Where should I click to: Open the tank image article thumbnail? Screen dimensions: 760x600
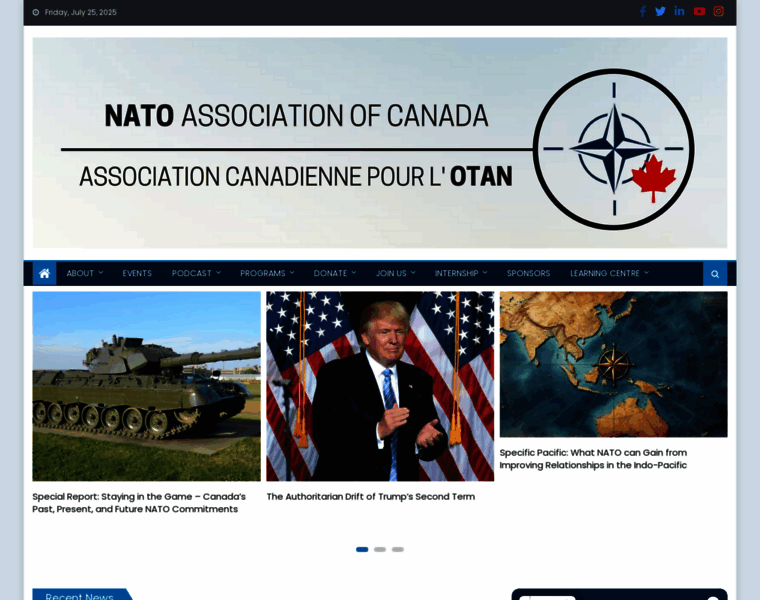click(x=146, y=386)
